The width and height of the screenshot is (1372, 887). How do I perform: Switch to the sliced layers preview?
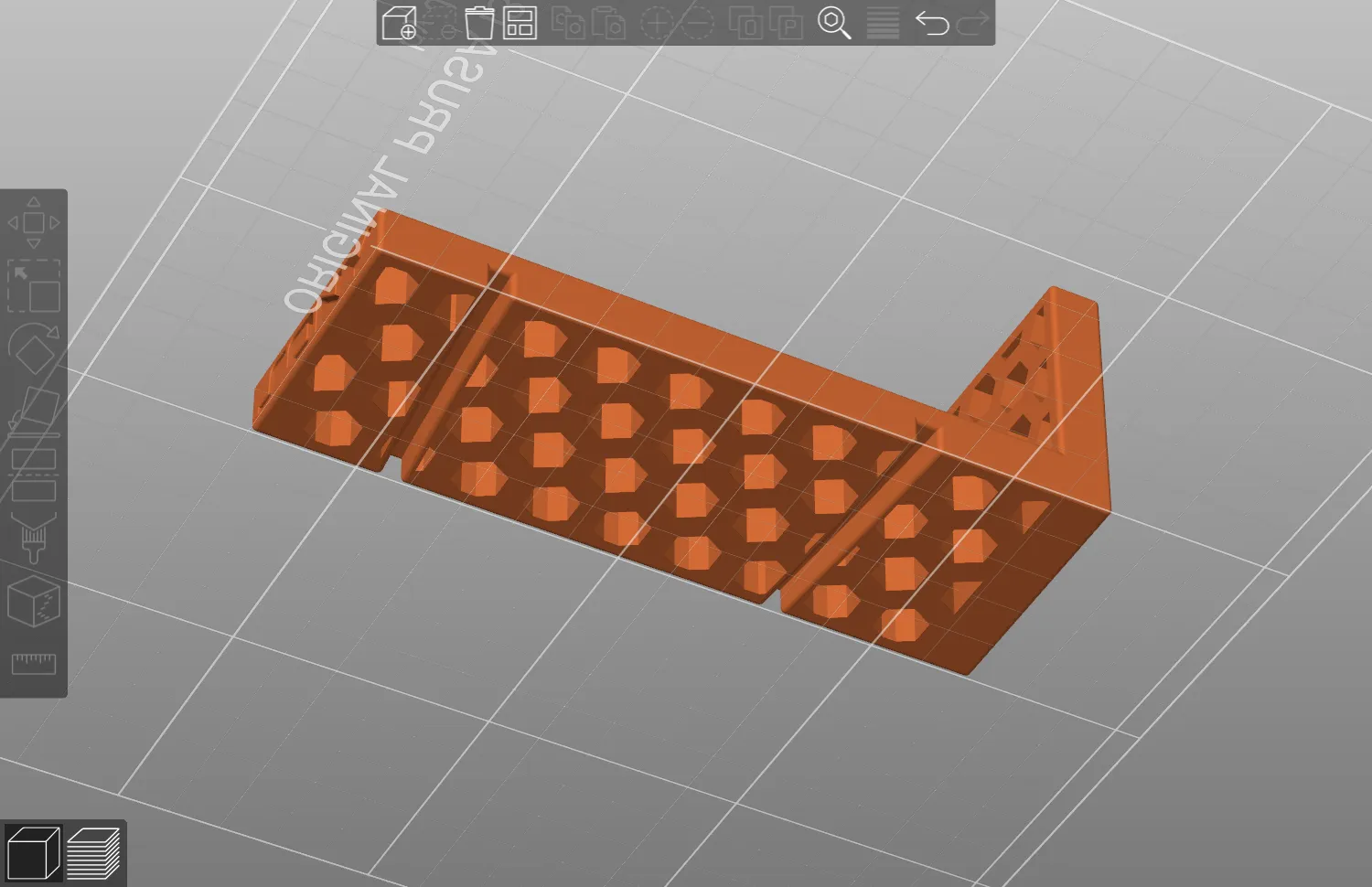click(x=93, y=853)
